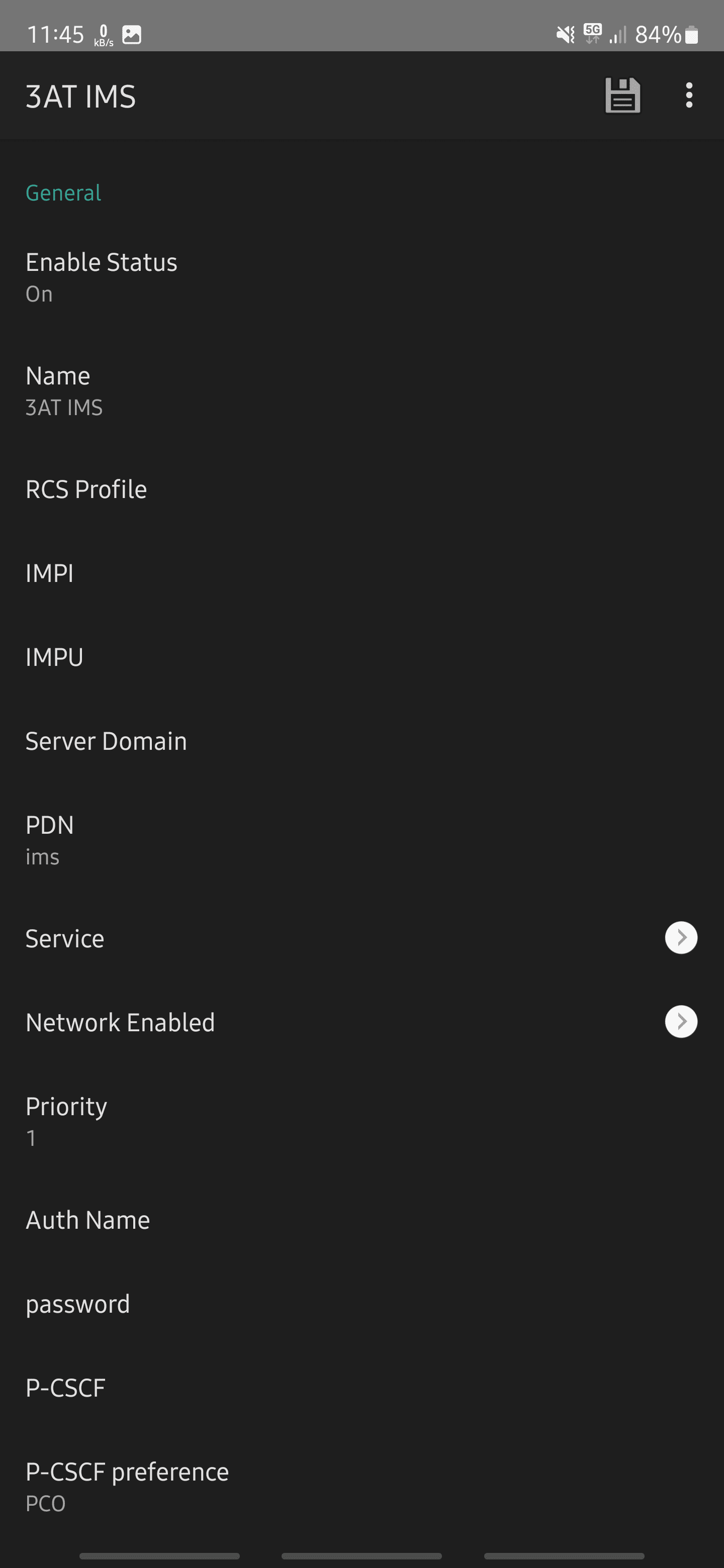Tap the muted sound status icon
The height and width of the screenshot is (1568, 724).
pos(565,35)
